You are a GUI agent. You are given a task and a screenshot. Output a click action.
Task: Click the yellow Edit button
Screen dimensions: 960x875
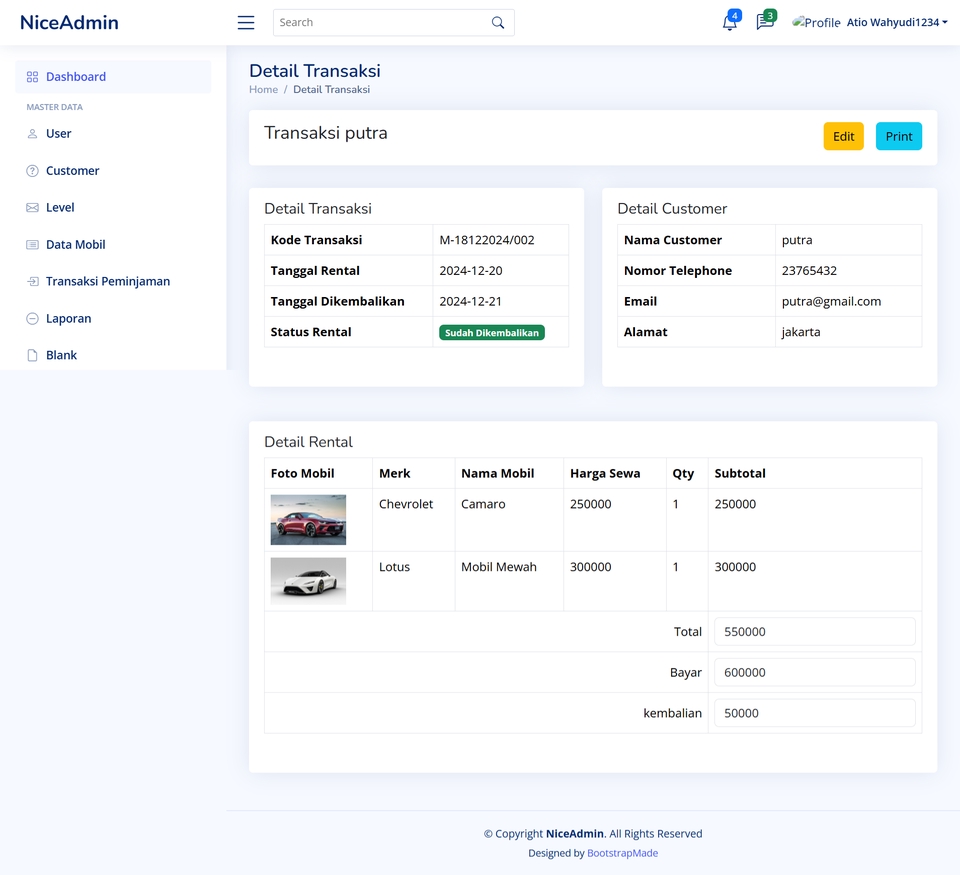pyautogui.click(x=843, y=137)
